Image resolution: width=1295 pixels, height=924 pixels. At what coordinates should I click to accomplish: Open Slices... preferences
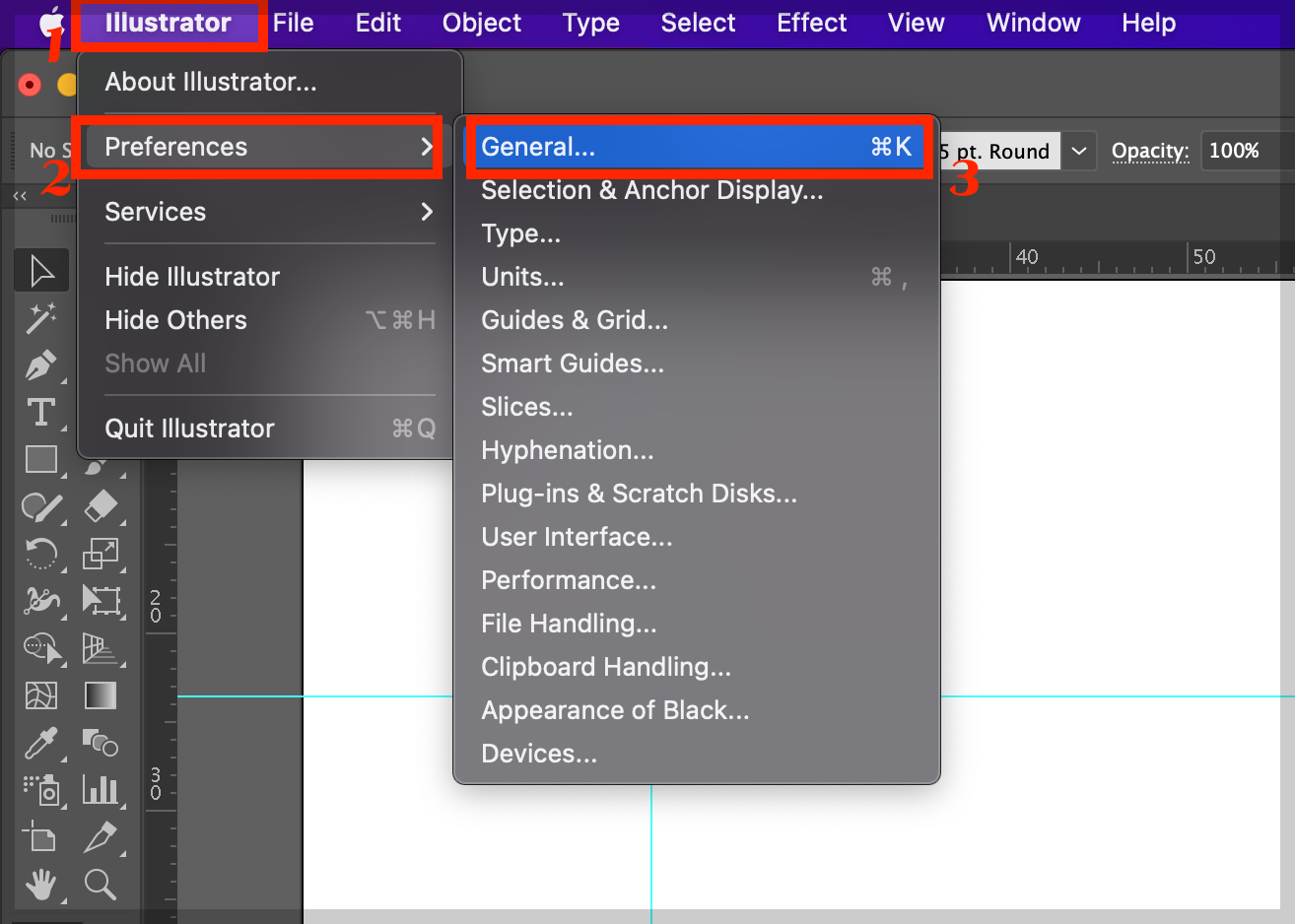[x=698, y=407]
